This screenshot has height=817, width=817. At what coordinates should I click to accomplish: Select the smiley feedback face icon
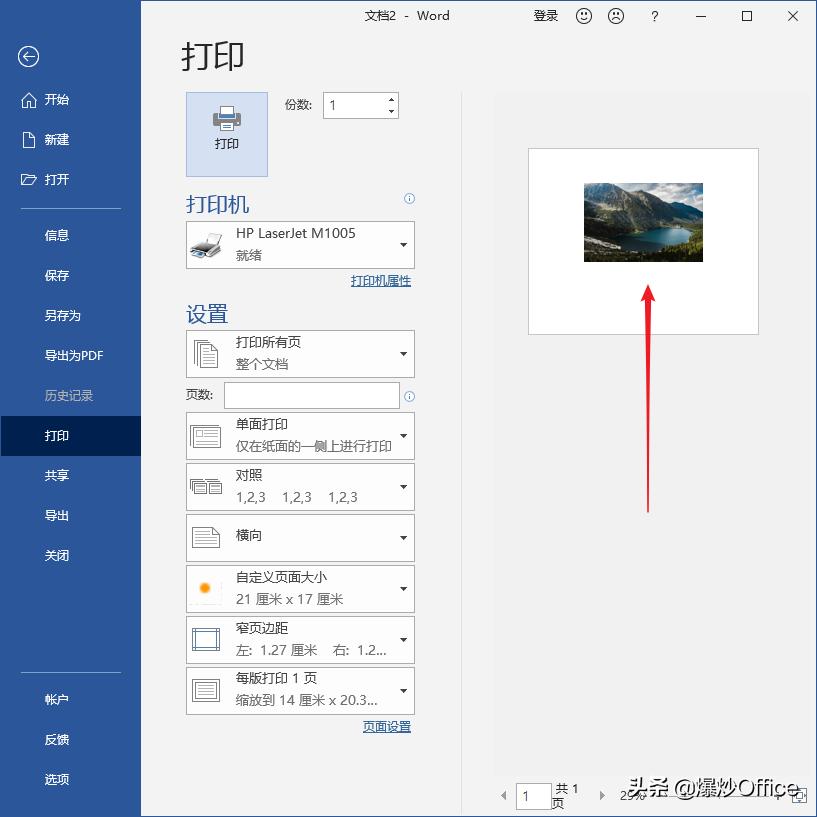584,16
